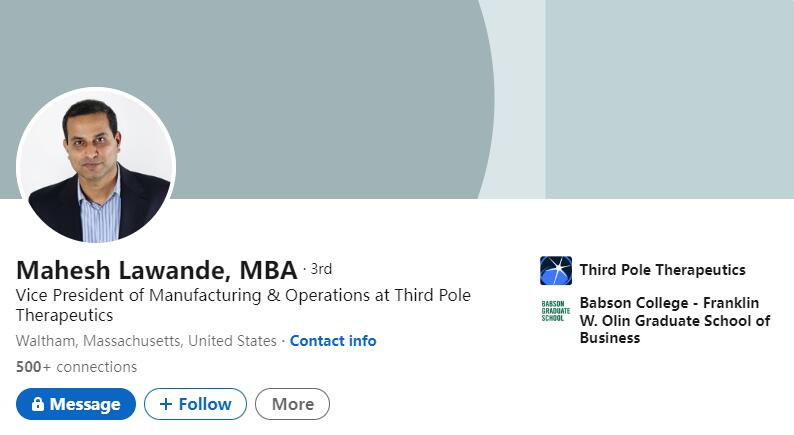Send a message with the Message button
794x435 pixels.
(76, 404)
